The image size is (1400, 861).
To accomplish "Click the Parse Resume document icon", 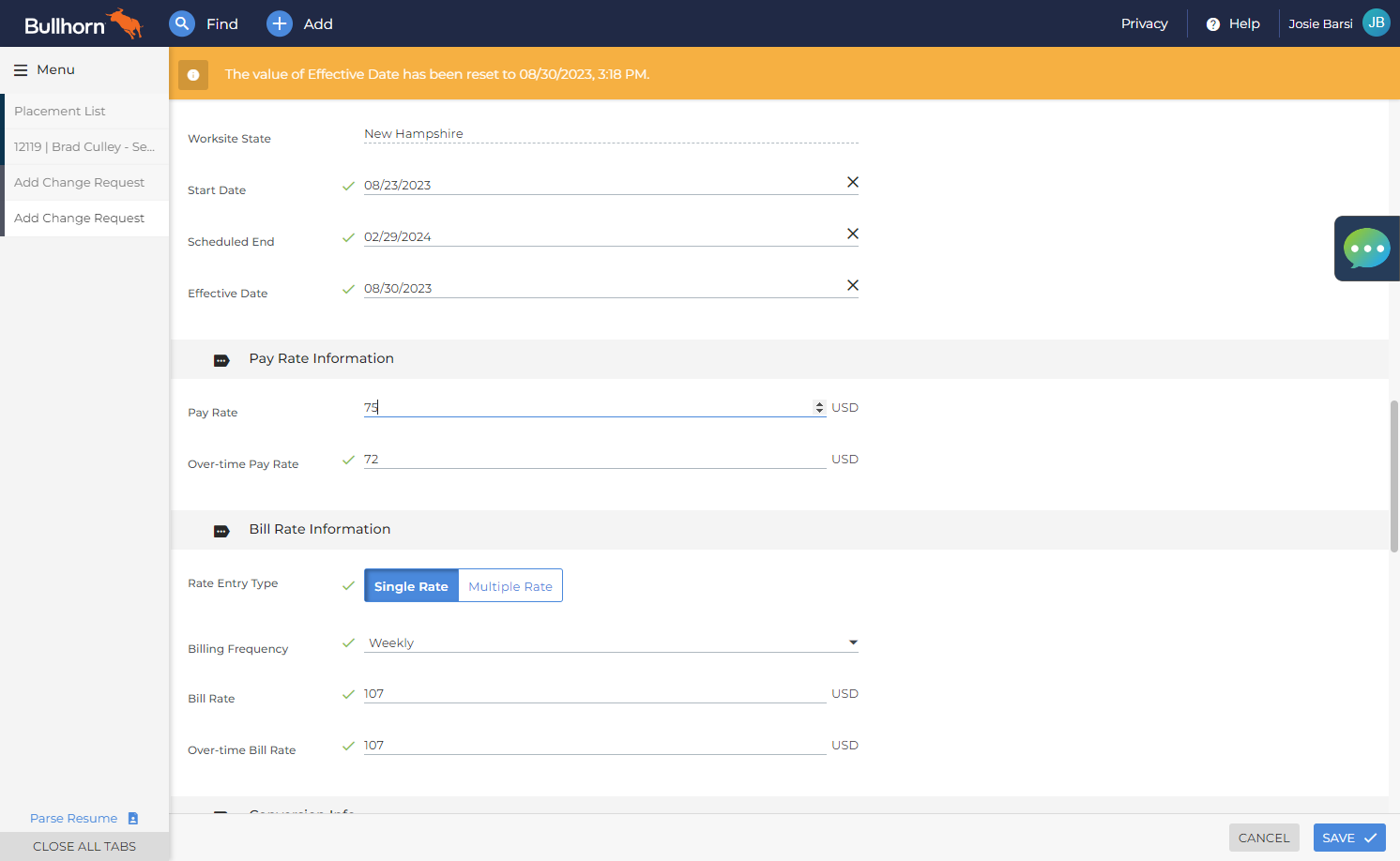I will click(x=133, y=818).
